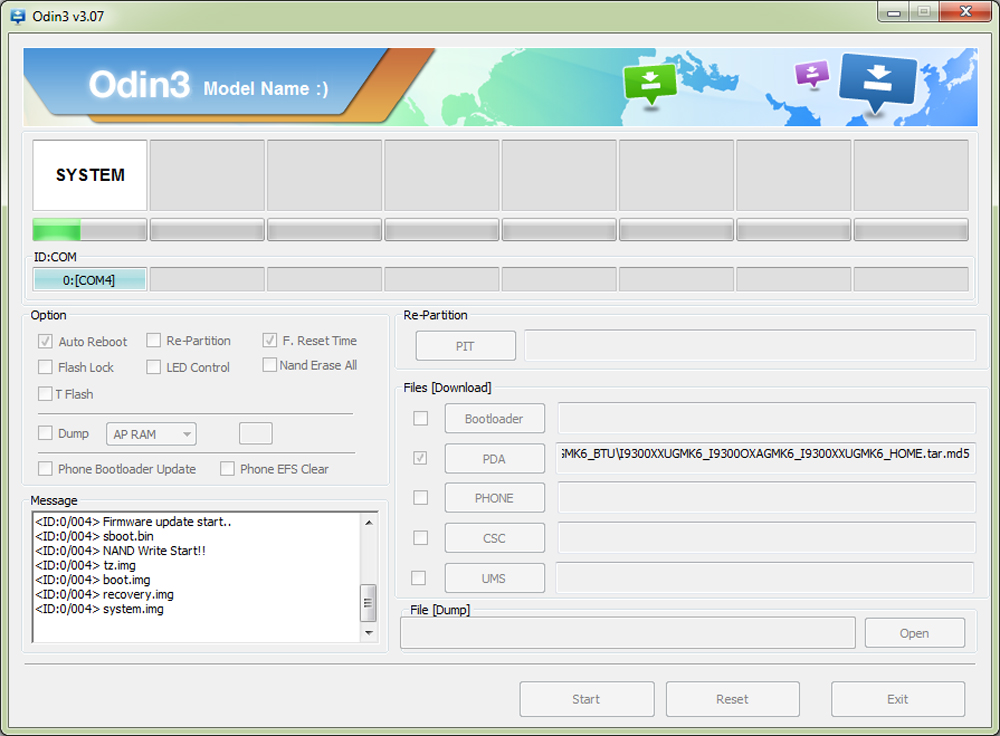Close the Odin3 window

pos(965,12)
